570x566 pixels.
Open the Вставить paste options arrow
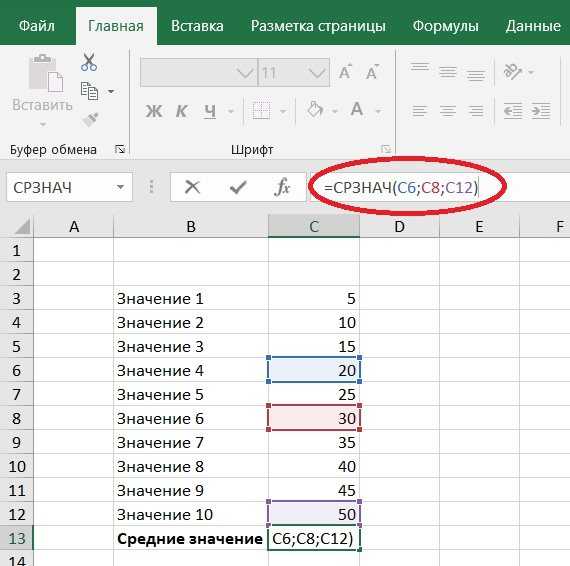point(43,125)
